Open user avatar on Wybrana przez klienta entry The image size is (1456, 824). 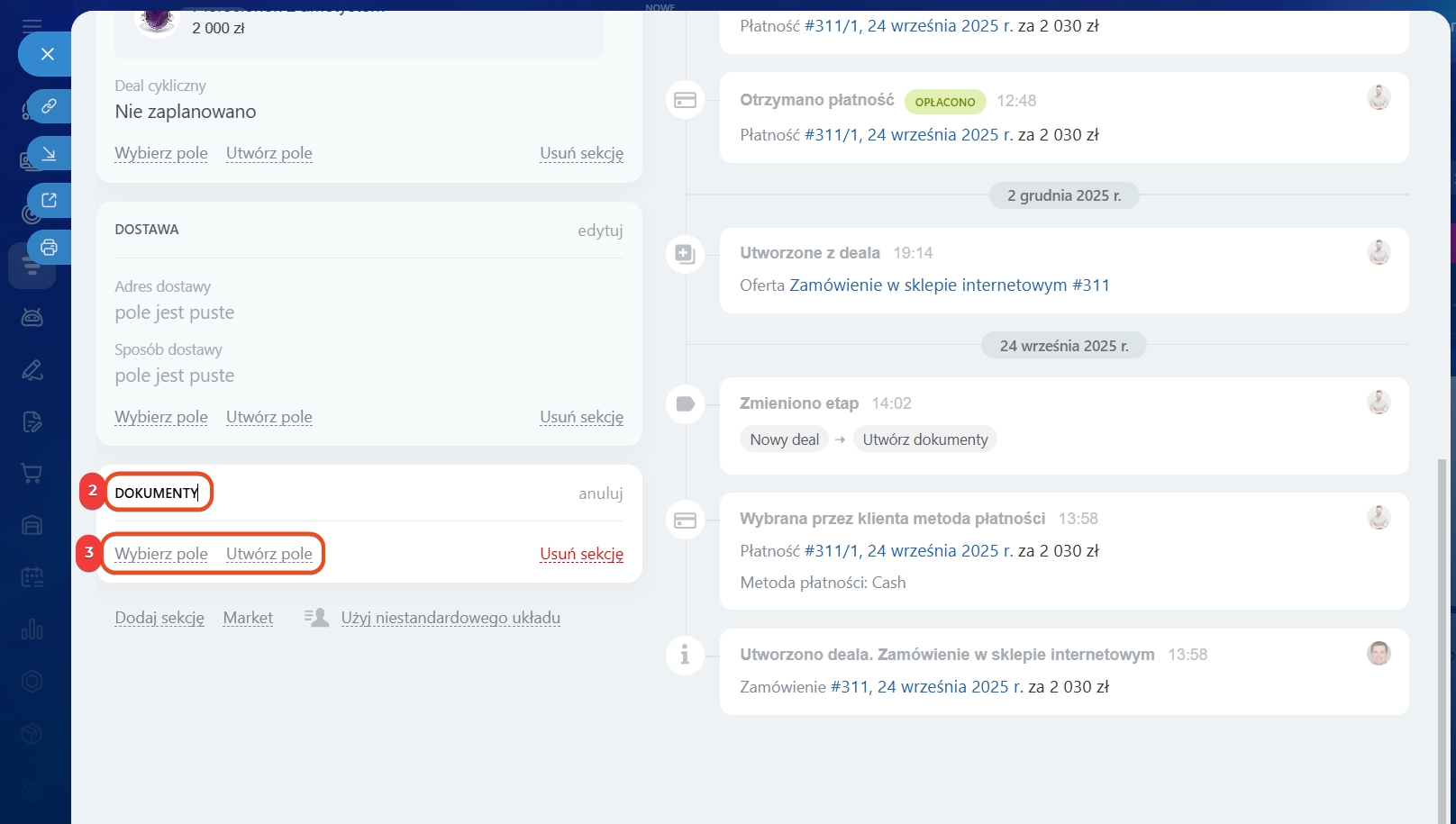click(x=1379, y=517)
